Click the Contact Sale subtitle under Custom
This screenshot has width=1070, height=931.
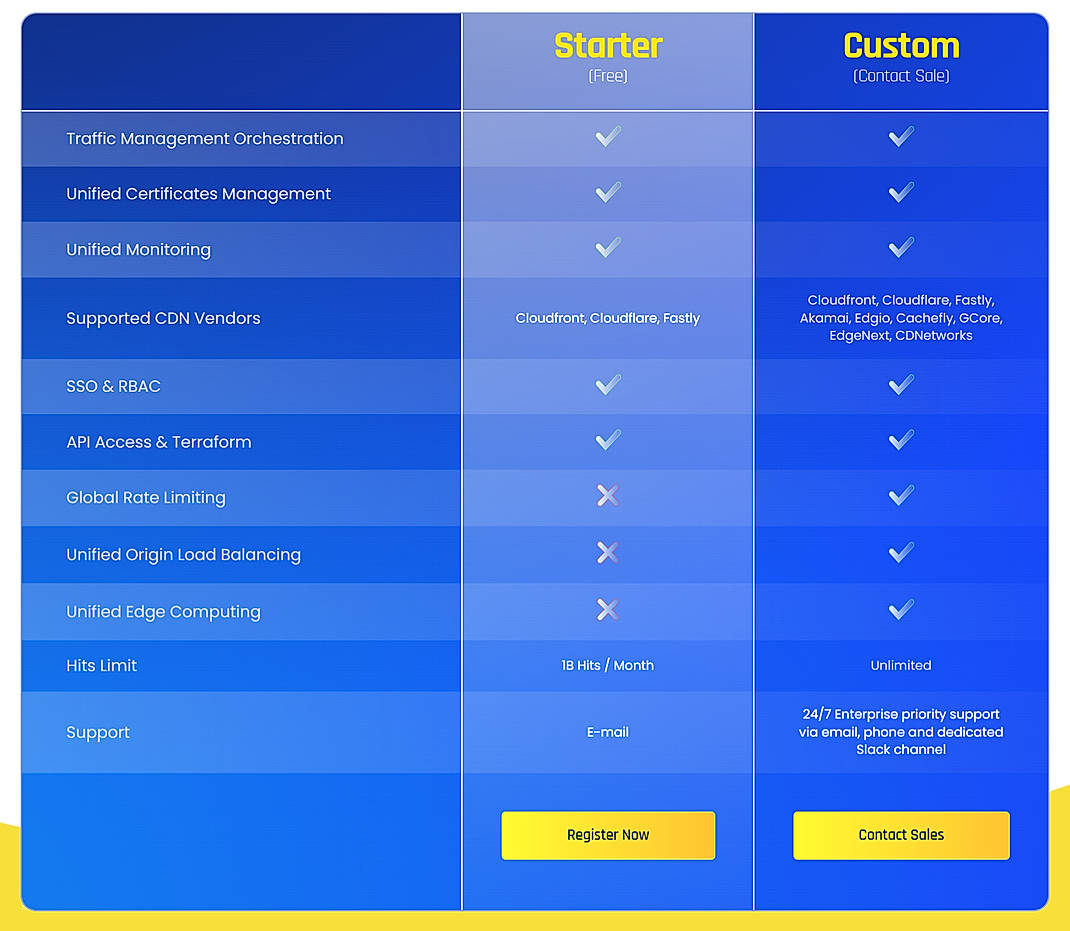899,76
